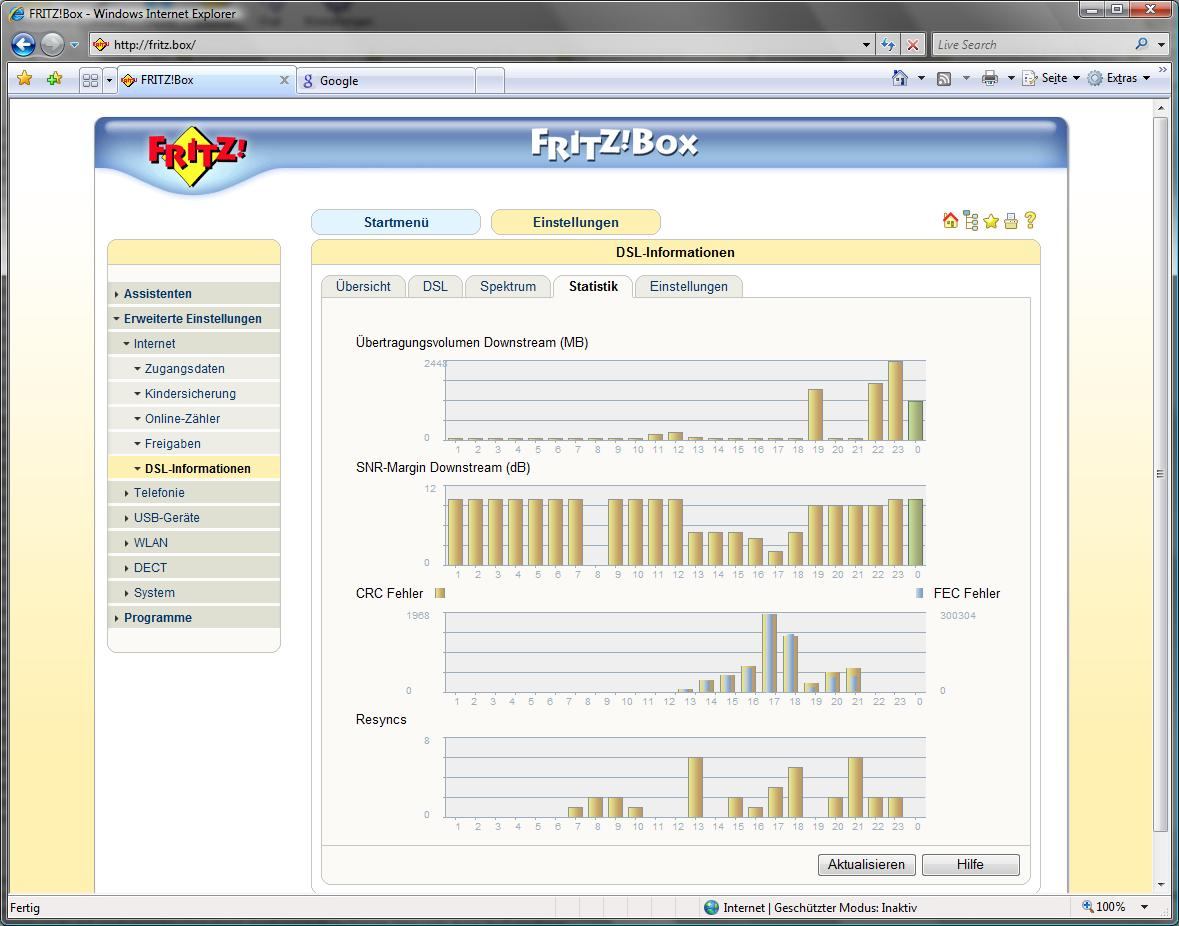Switch to the DSL tab
The height and width of the screenshot is (926, 1179).
[x=435, y=286]
